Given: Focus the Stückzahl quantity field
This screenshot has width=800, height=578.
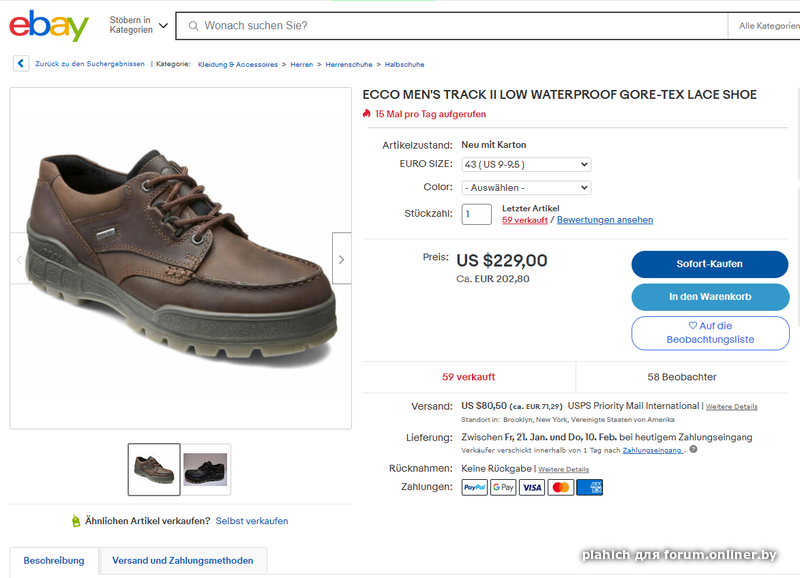Looking at the screenshot, I should point(476,214).
